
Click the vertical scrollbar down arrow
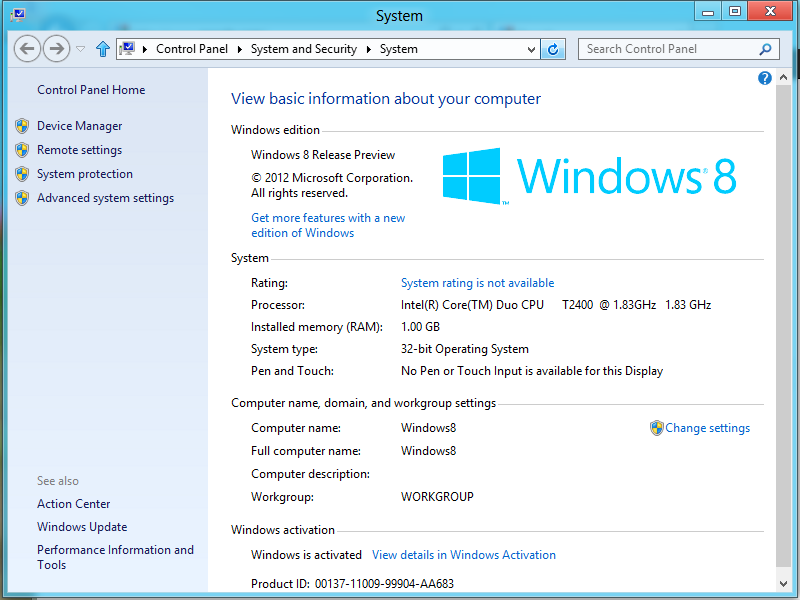pos(784,582)
